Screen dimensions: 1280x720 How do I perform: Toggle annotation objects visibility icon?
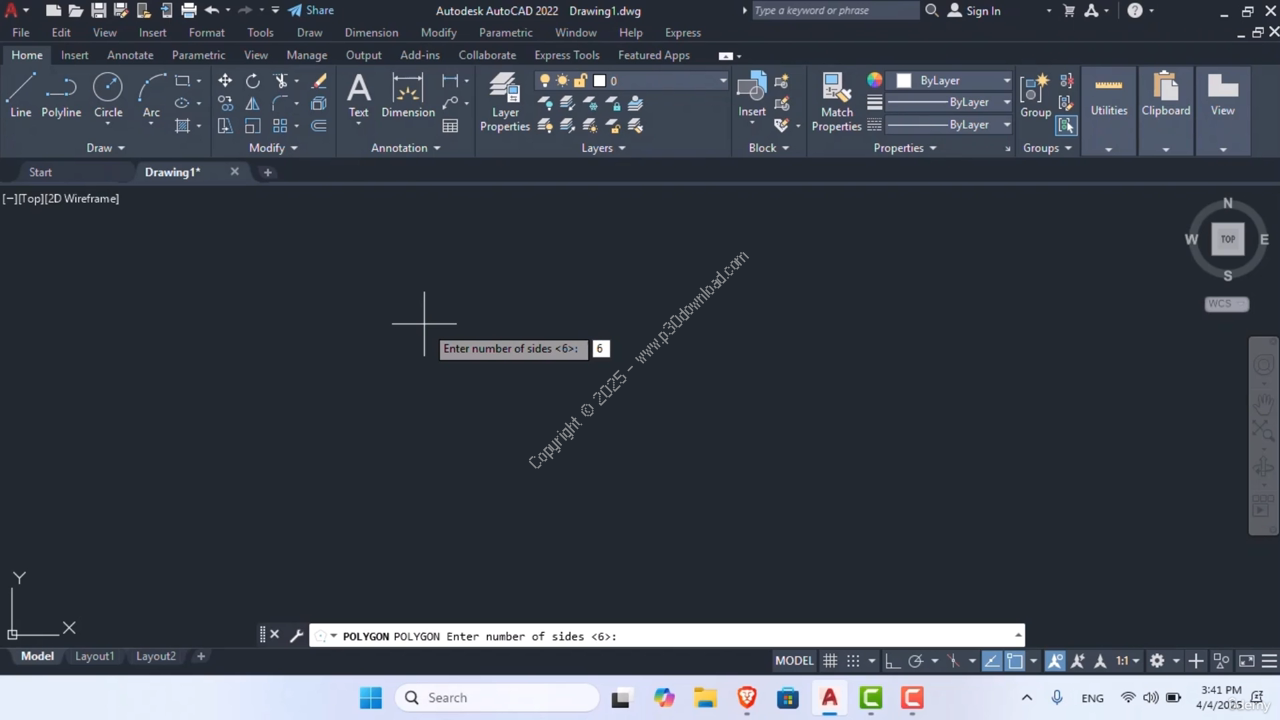pos(1055,661)
